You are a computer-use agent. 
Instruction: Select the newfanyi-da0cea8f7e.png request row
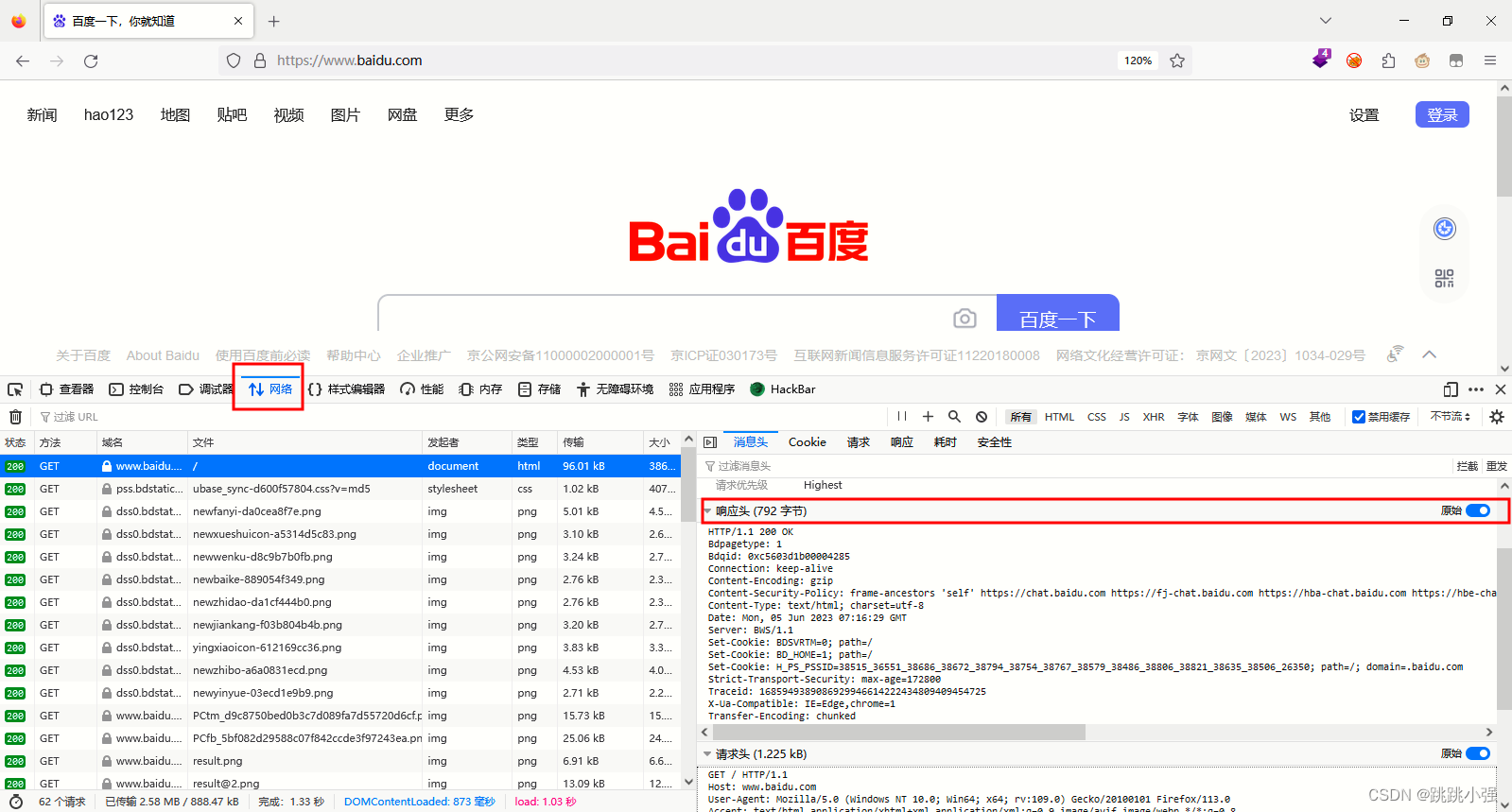[x=340, y=511]
